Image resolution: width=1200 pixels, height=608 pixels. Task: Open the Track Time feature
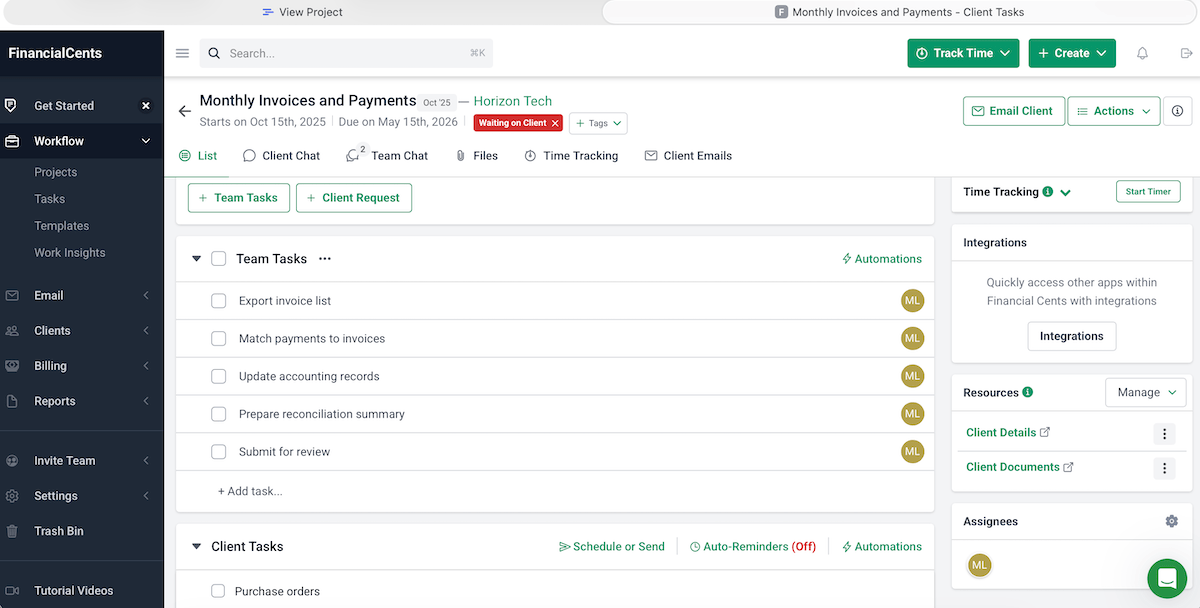[961, 52]
